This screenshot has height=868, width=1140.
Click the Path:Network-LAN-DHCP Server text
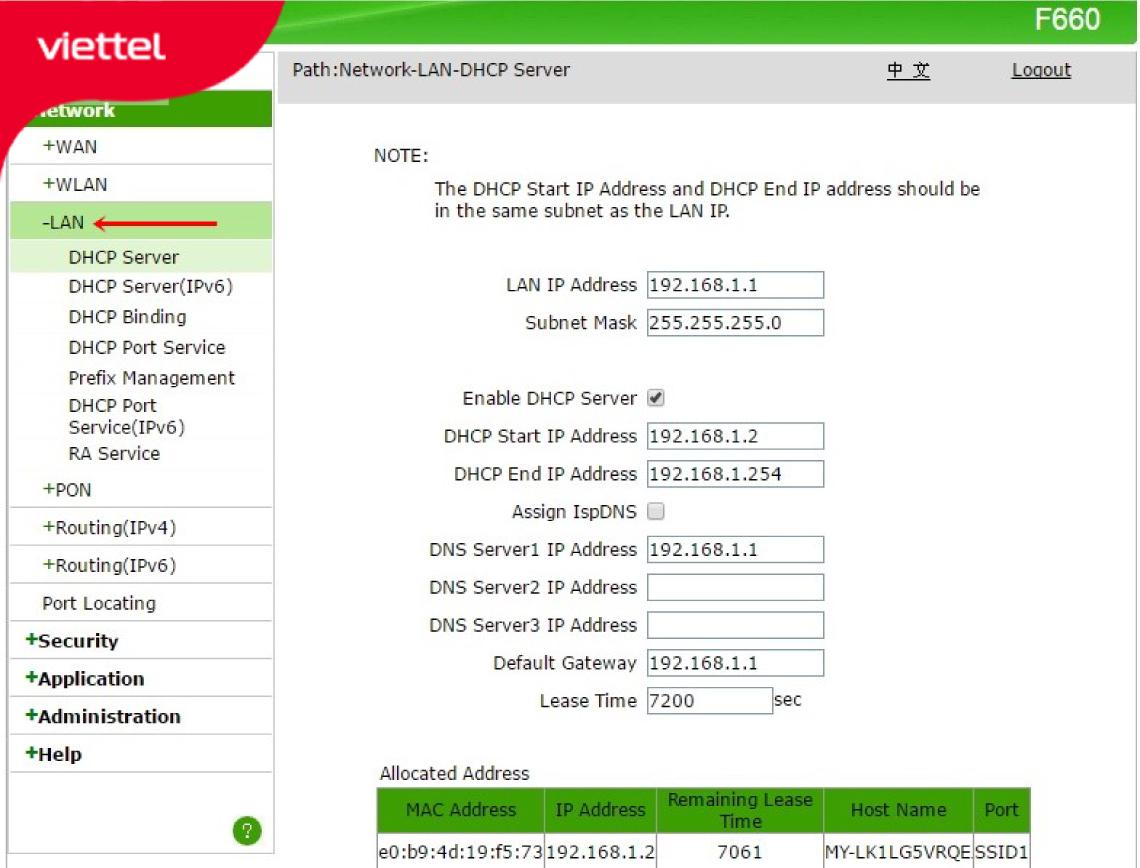click(x=430, y=70)
